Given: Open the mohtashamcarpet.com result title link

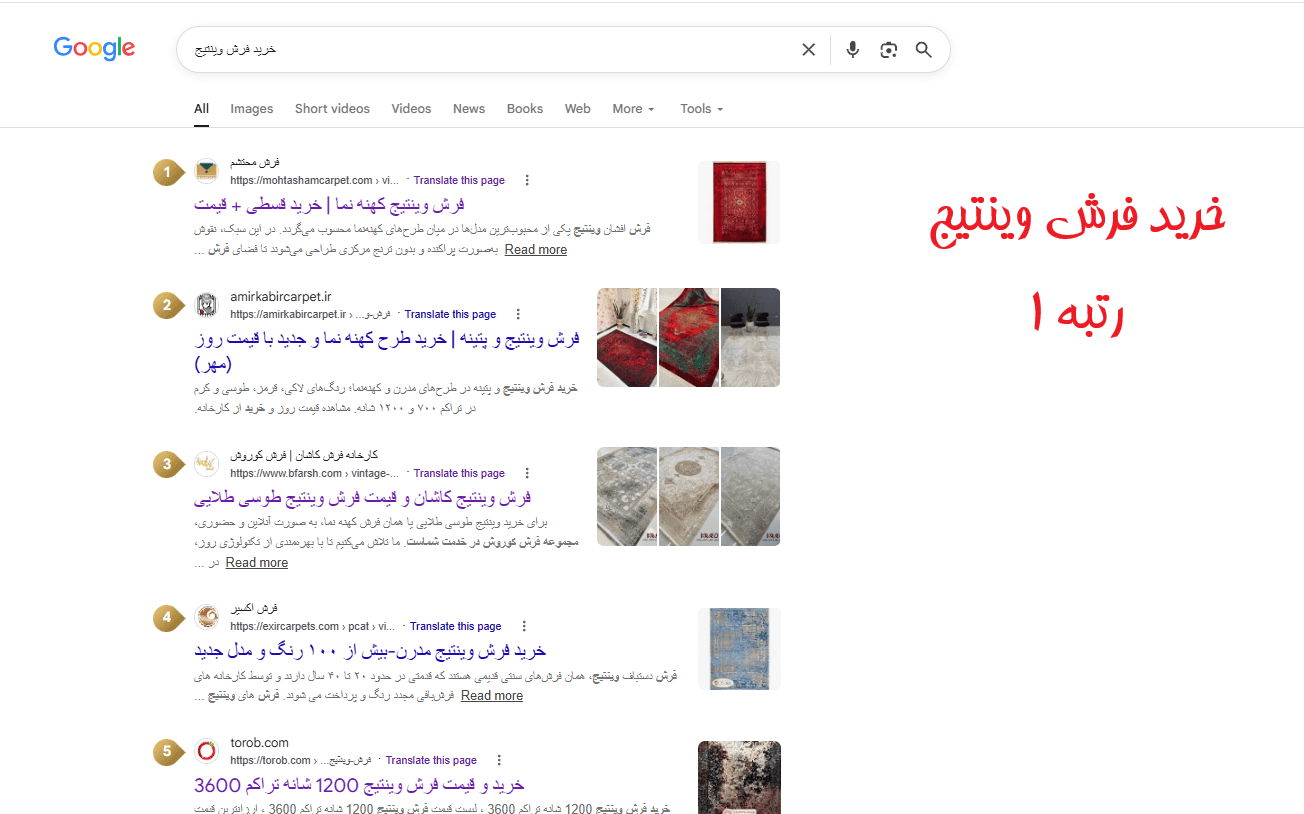Looking at the screenshot, I should [329, 204].
